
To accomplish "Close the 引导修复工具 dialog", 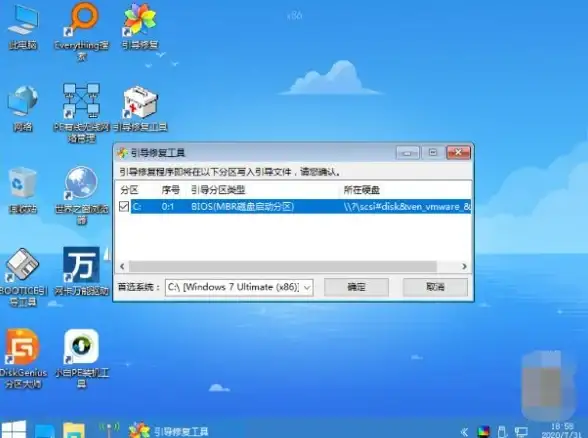I will click(x=458, y=153).
